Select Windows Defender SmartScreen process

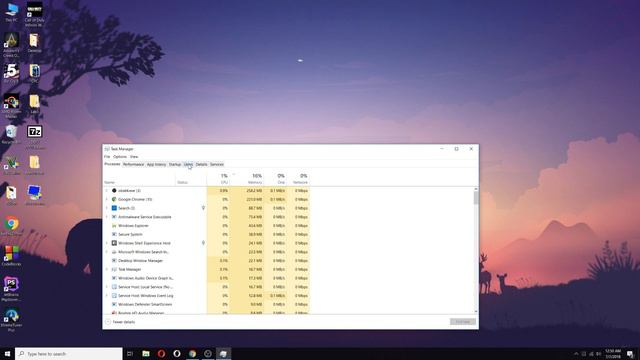coord(145,304)
